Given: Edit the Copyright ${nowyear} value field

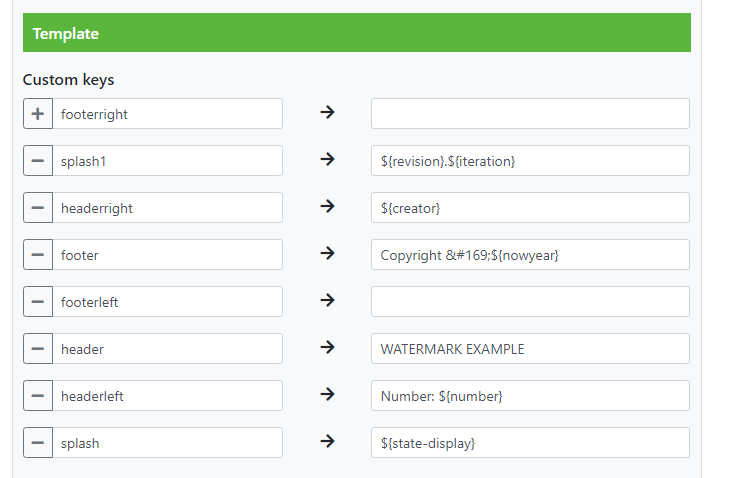Looking at the screenshot, I should point(530,255).
